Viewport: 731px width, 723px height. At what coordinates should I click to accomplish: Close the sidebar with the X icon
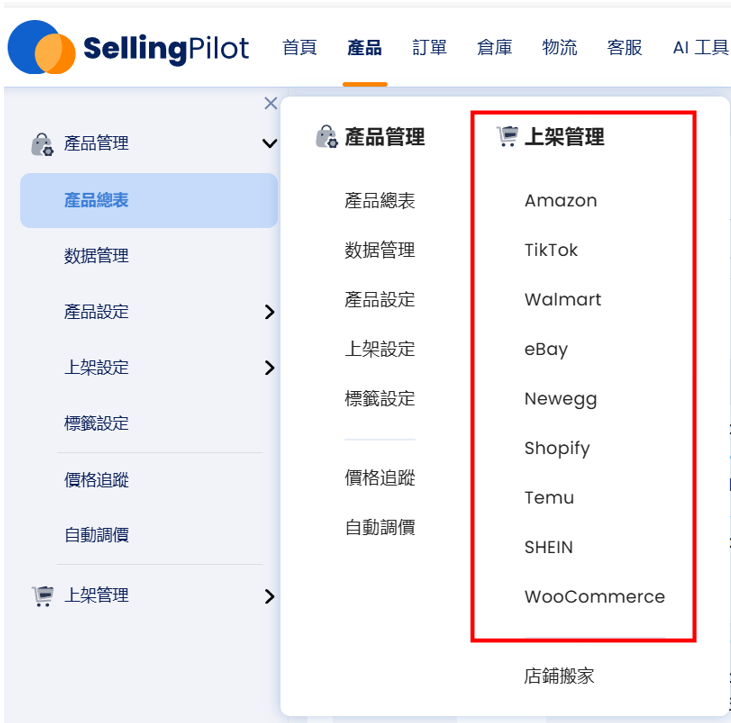(x=271, y=103)
